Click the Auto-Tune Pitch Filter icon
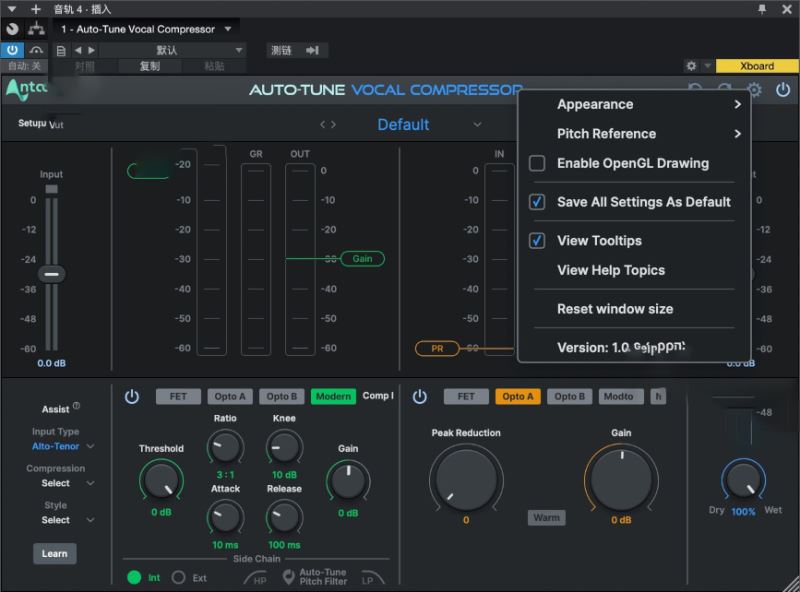 [289, 577]
